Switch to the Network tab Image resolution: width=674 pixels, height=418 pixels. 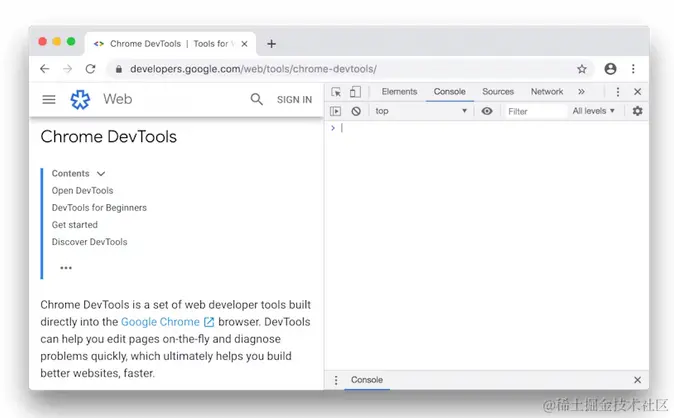(x=547, y=92)
